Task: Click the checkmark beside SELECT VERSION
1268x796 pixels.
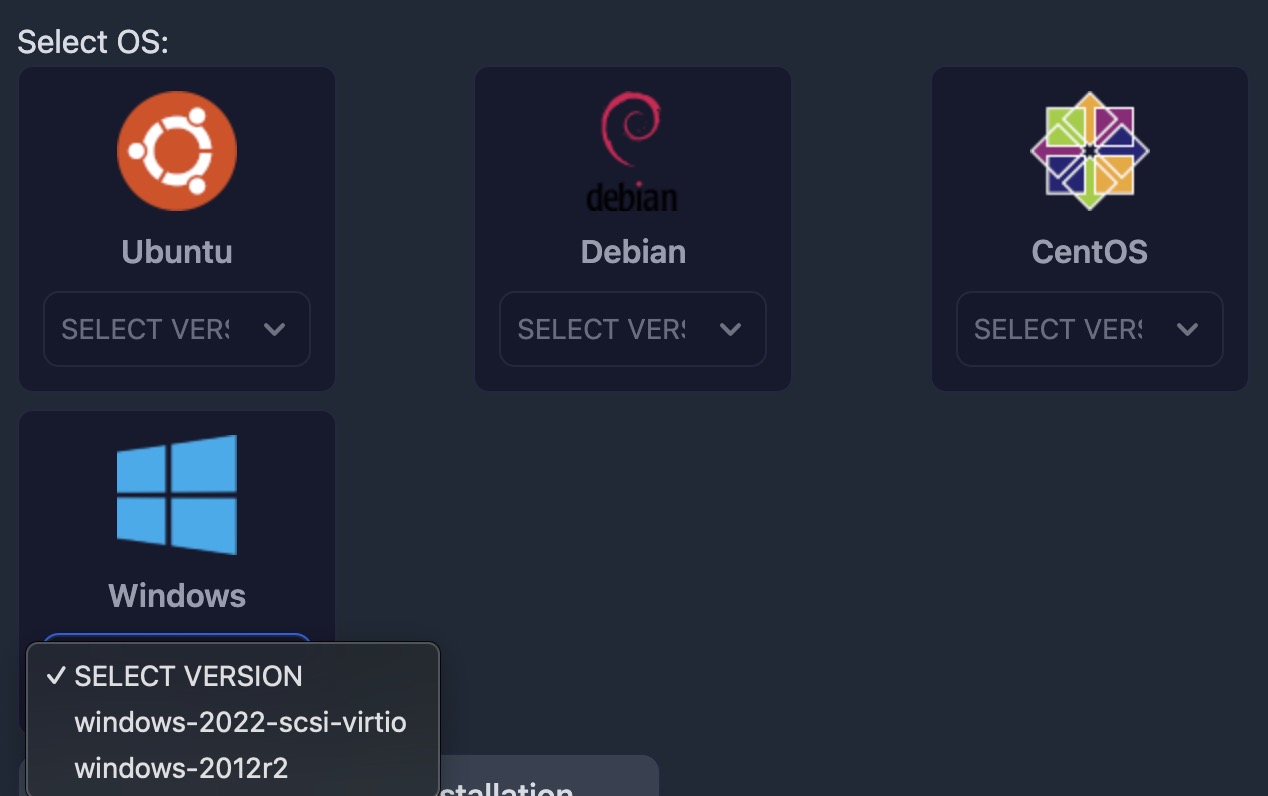Action: pyautogui.click(x=56, y=676)
